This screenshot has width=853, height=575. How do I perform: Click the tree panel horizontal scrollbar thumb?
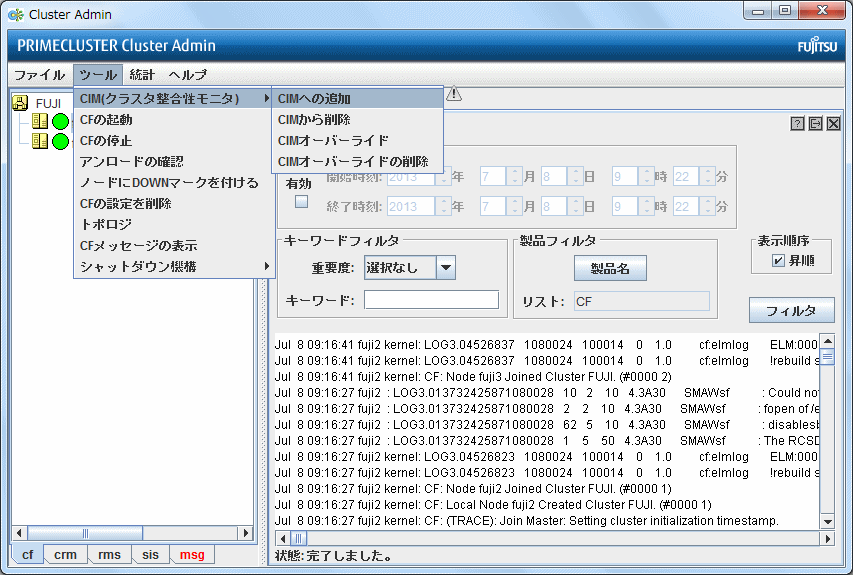pos(85,533)
